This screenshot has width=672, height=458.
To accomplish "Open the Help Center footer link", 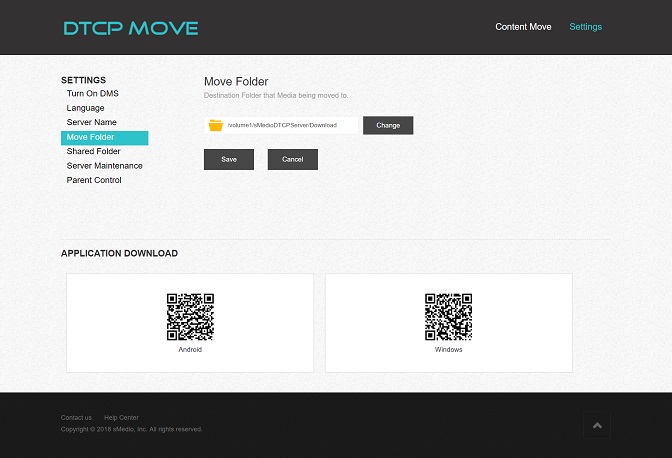I will [x=121, y=417].
